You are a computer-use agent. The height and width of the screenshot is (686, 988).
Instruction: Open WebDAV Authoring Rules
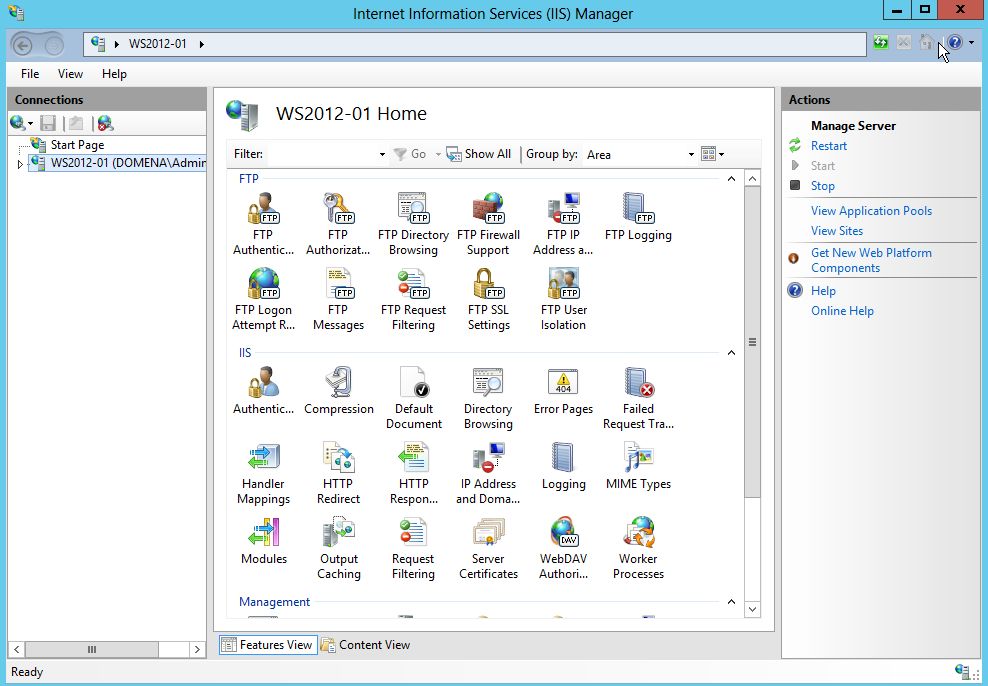click(563, 548)
